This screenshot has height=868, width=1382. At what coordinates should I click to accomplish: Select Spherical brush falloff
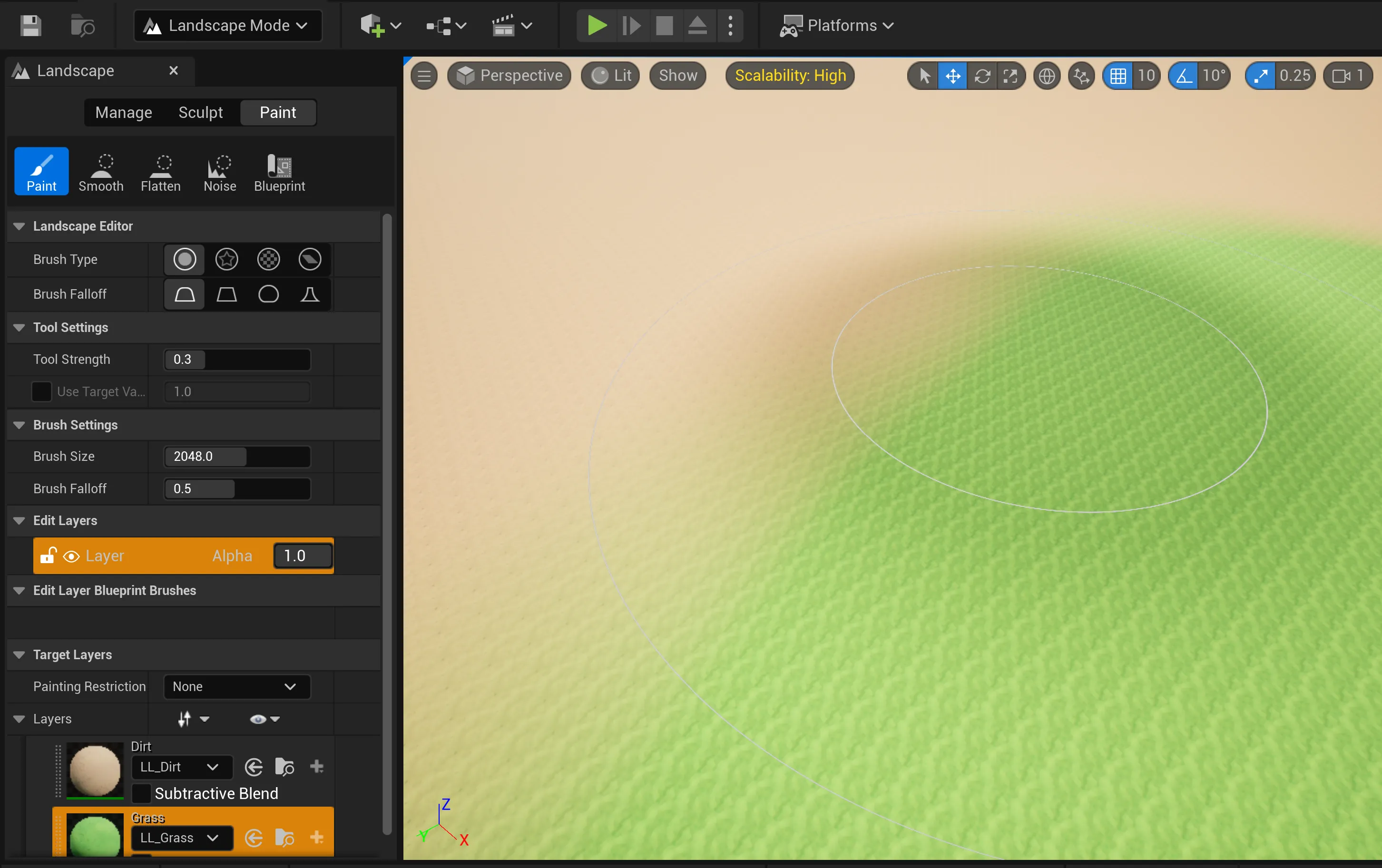tap(269, 294)
